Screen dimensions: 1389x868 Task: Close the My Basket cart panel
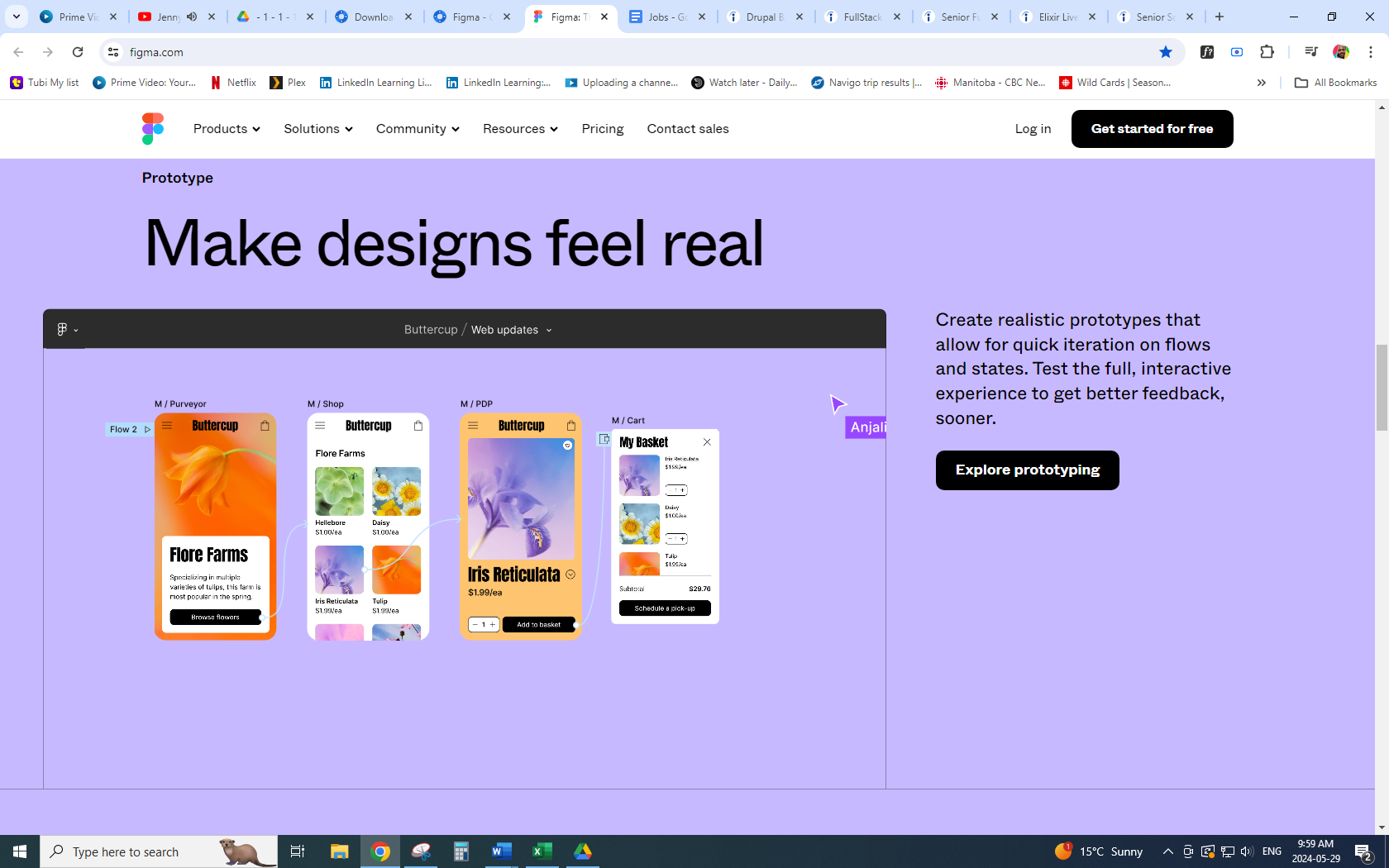(707, 442)
